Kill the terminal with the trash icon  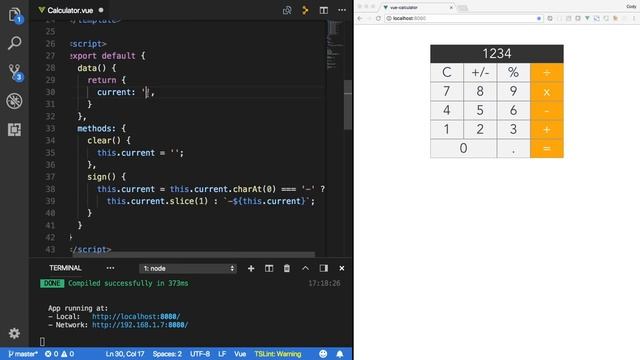pyautogui.click(x=287, y=268)
